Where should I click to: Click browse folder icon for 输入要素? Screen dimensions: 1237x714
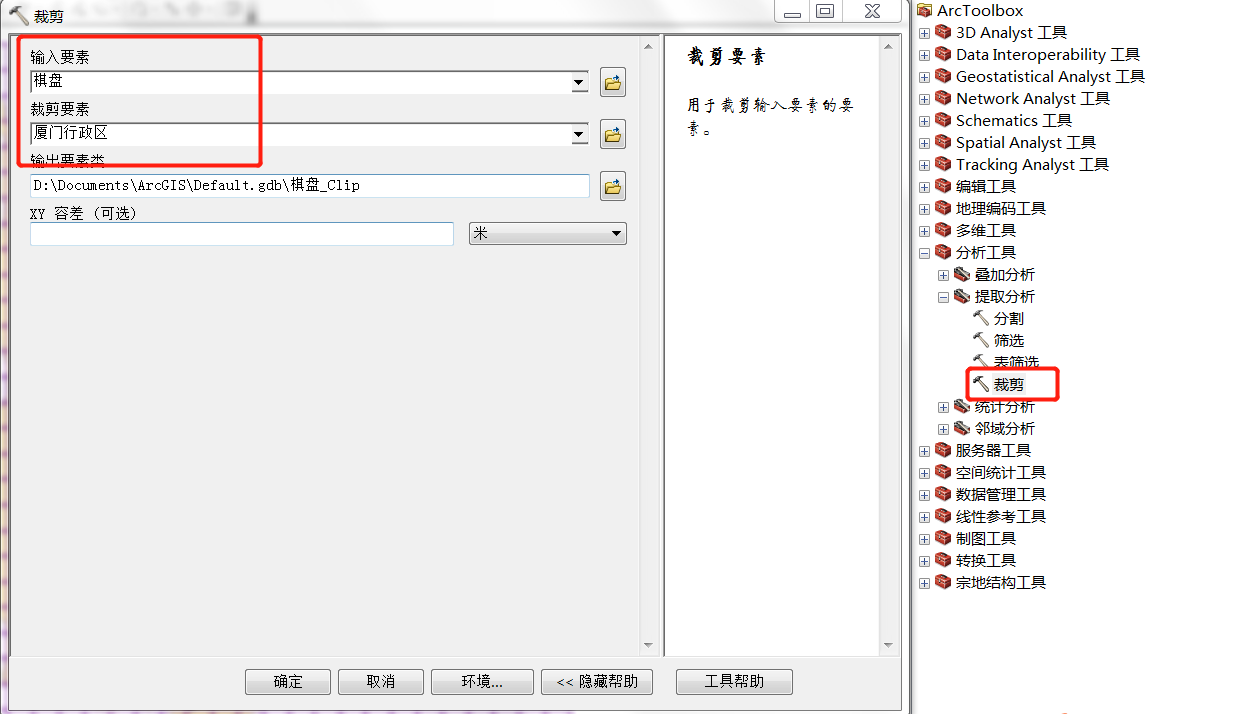tap(612, 83)
